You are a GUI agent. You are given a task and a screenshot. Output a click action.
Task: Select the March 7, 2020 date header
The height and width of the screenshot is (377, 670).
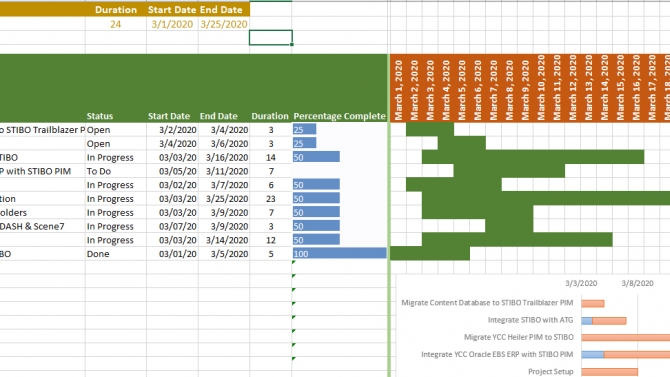pos(494,90)
